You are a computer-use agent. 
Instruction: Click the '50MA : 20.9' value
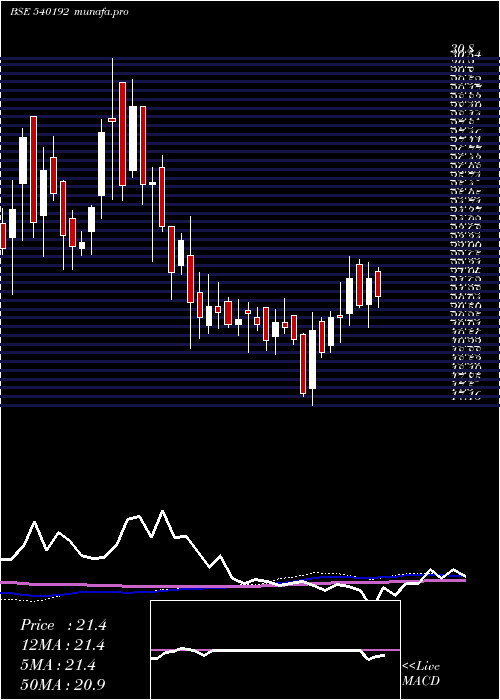(x=62, y=685)
